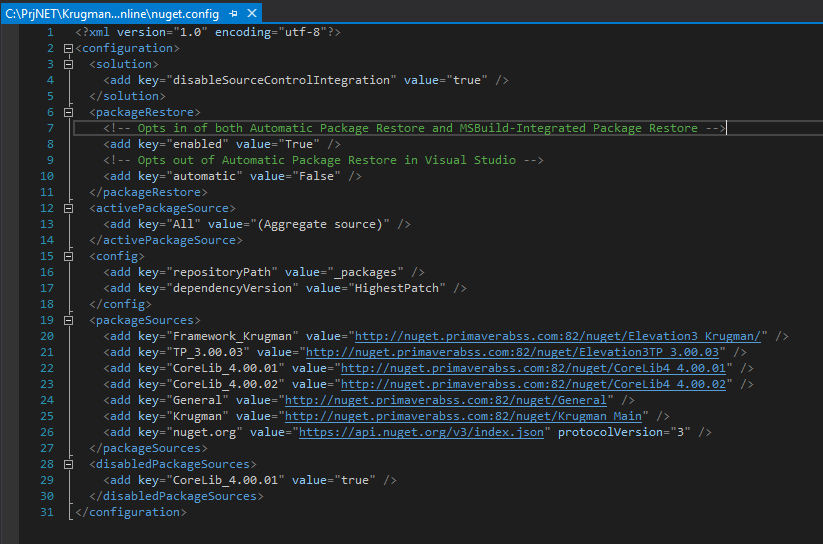823x544 pixels.
Task: Click line number 31 in the gutter
Action: (x=47, y=512)
